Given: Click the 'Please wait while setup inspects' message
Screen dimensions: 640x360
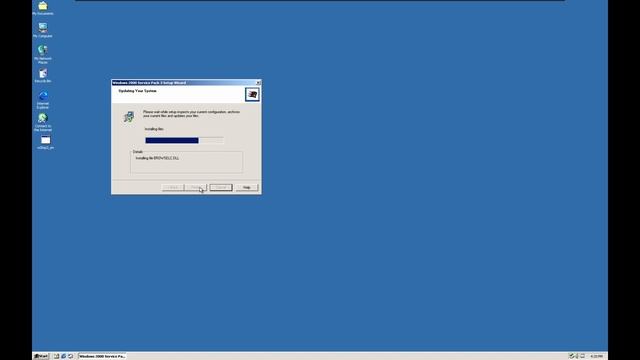Looking at the screenshot, I should click(191, 114).
